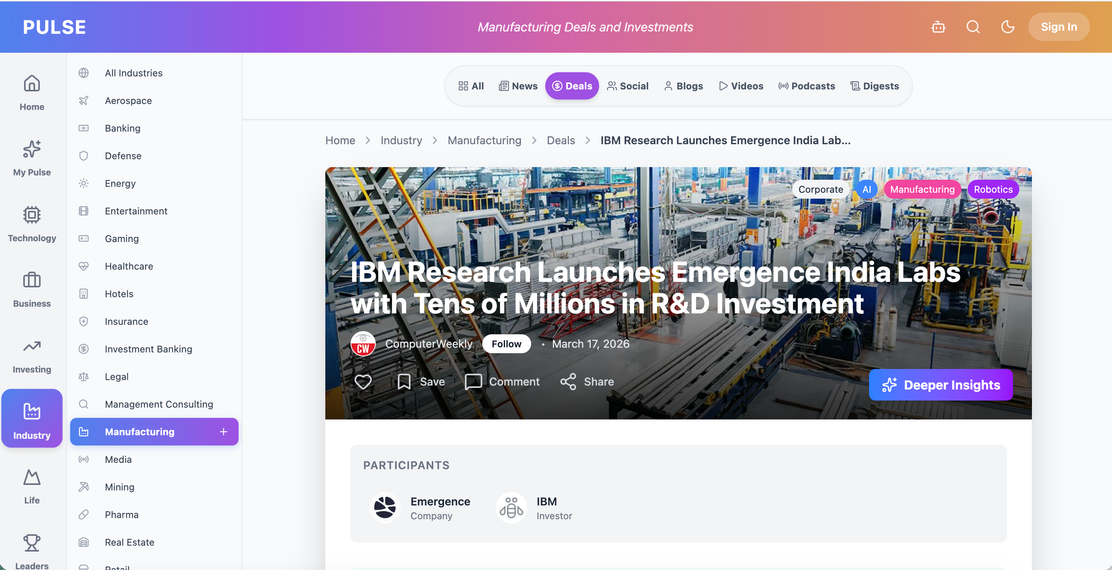1112x570 pixels.
Task: Click Manufacturing in the breadcrumb
Action: [484, 140]
